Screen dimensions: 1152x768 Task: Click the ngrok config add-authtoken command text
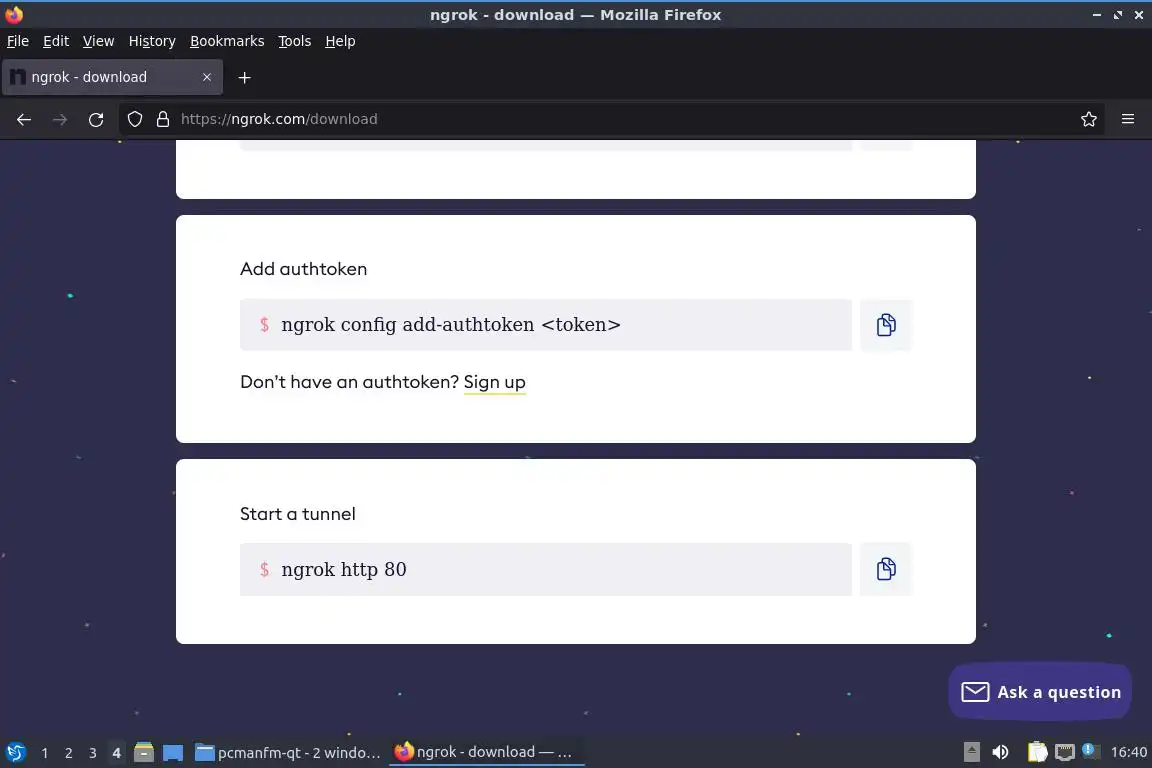(450, 325)
